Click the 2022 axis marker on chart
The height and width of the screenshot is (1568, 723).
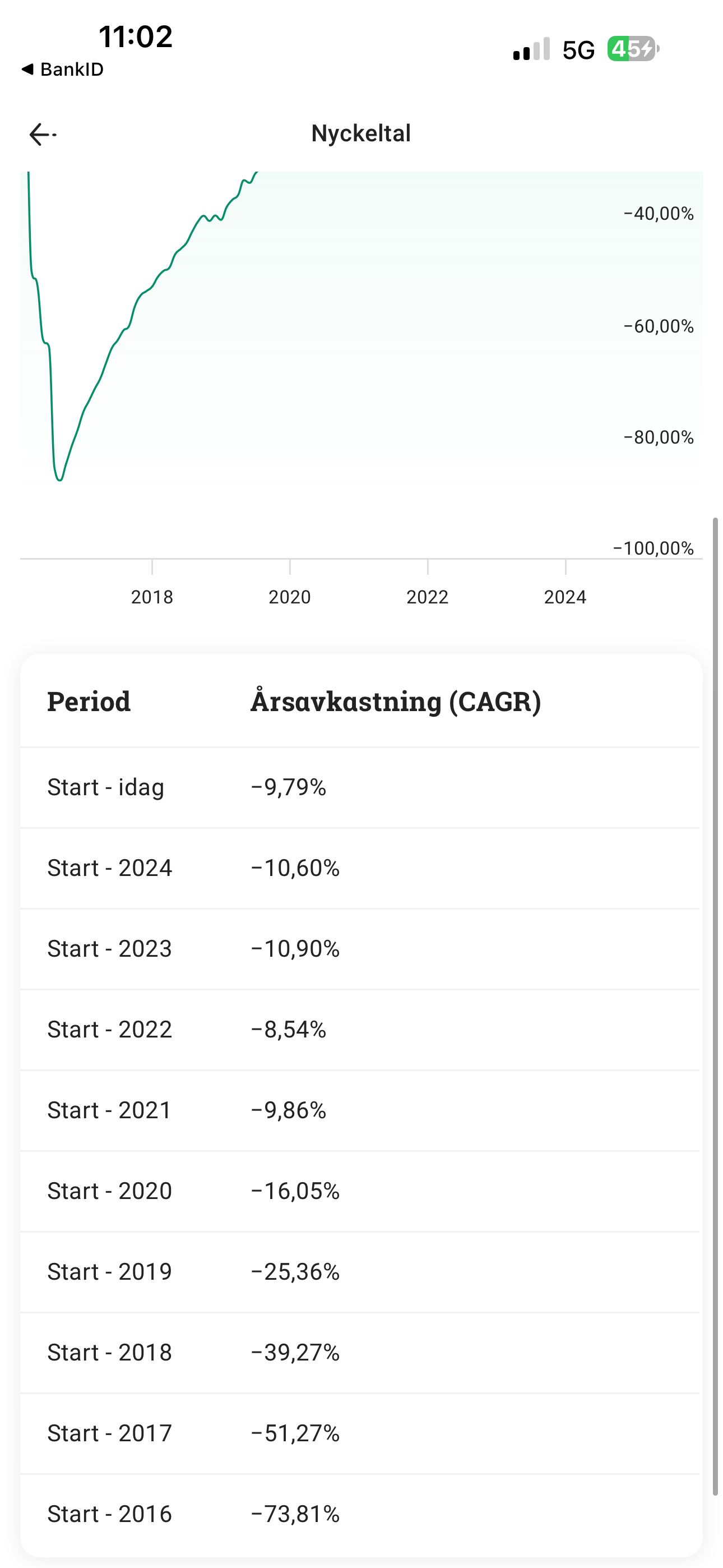(427, 597)
